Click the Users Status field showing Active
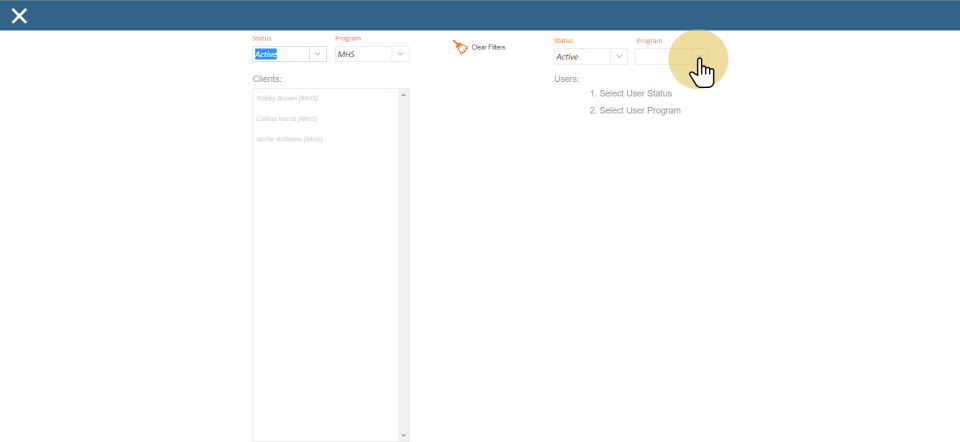This screenshot has height=442, width=960. (581, 57)
